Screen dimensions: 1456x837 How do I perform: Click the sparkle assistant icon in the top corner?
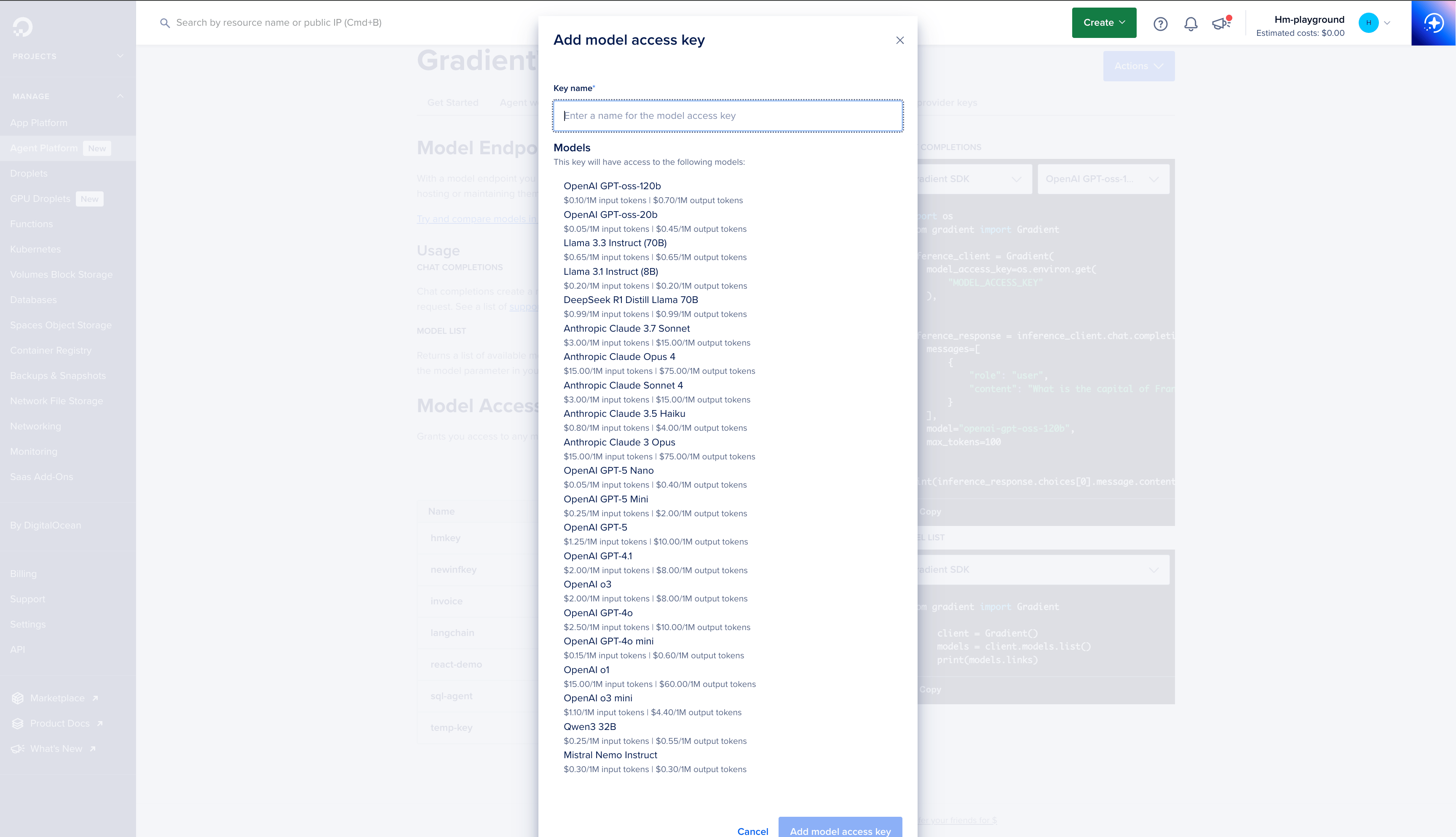point(1434,23)
